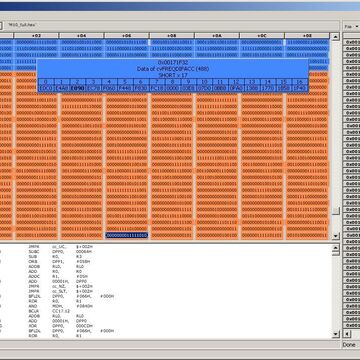Viewport: 360px width, 360px height.
Task: Click the +04 column header
Action: (82, 35)
